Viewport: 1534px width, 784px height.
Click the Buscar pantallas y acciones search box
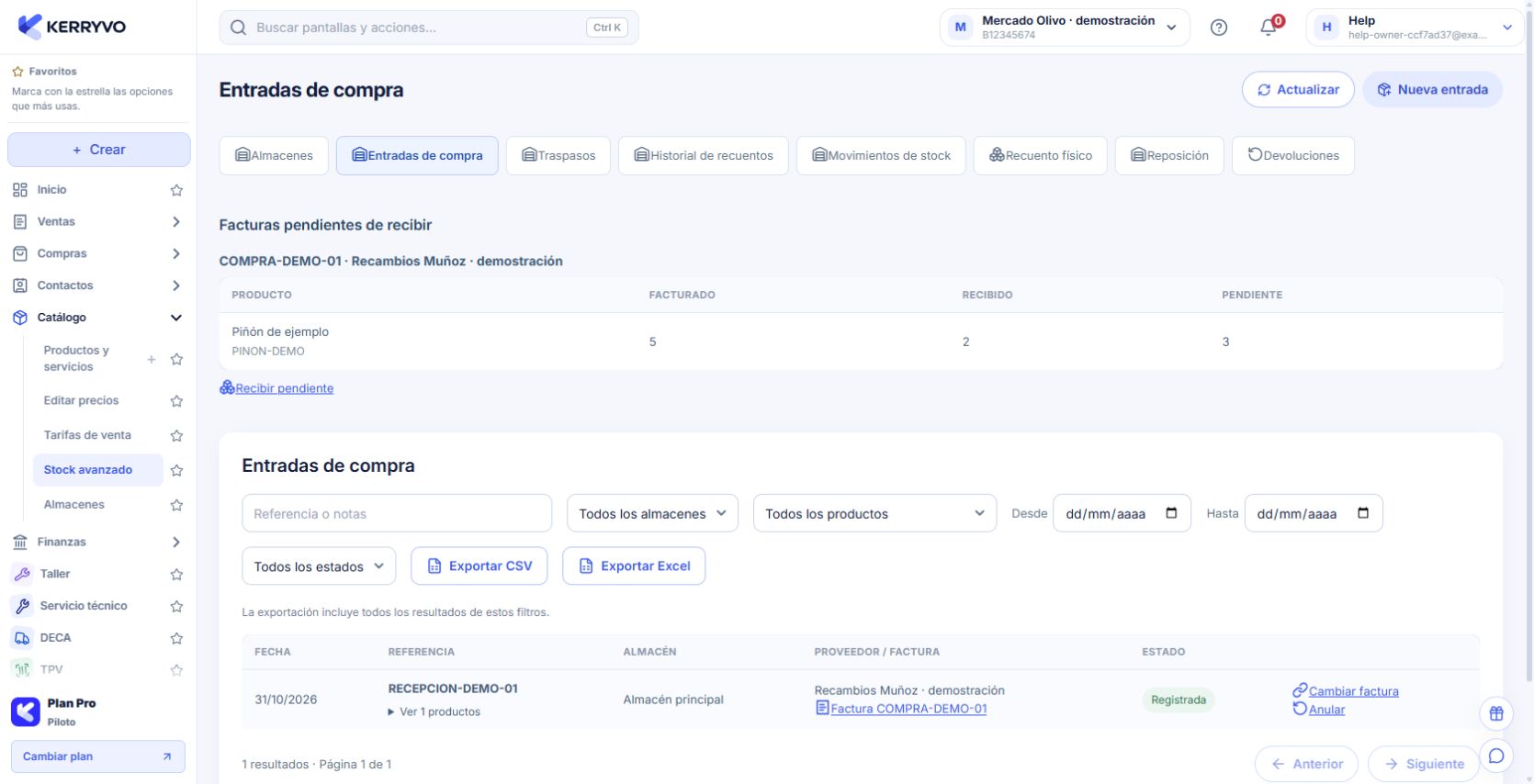tap(429, 28)
